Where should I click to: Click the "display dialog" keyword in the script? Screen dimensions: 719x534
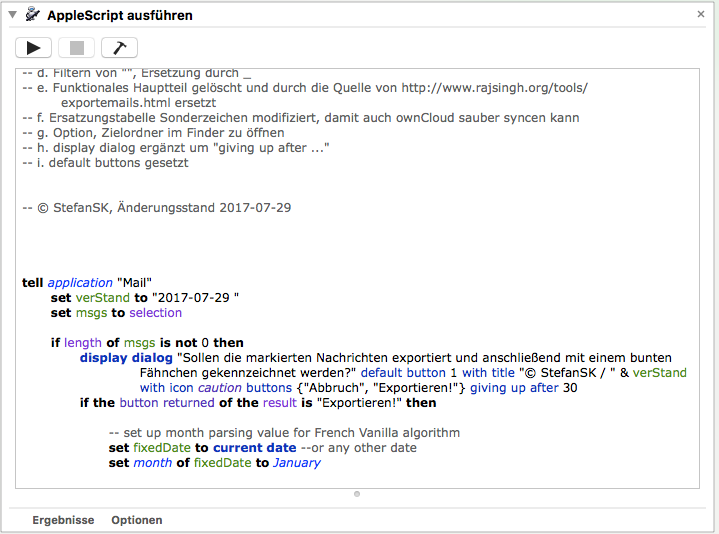pyautogui.click(x=126, y=357)
